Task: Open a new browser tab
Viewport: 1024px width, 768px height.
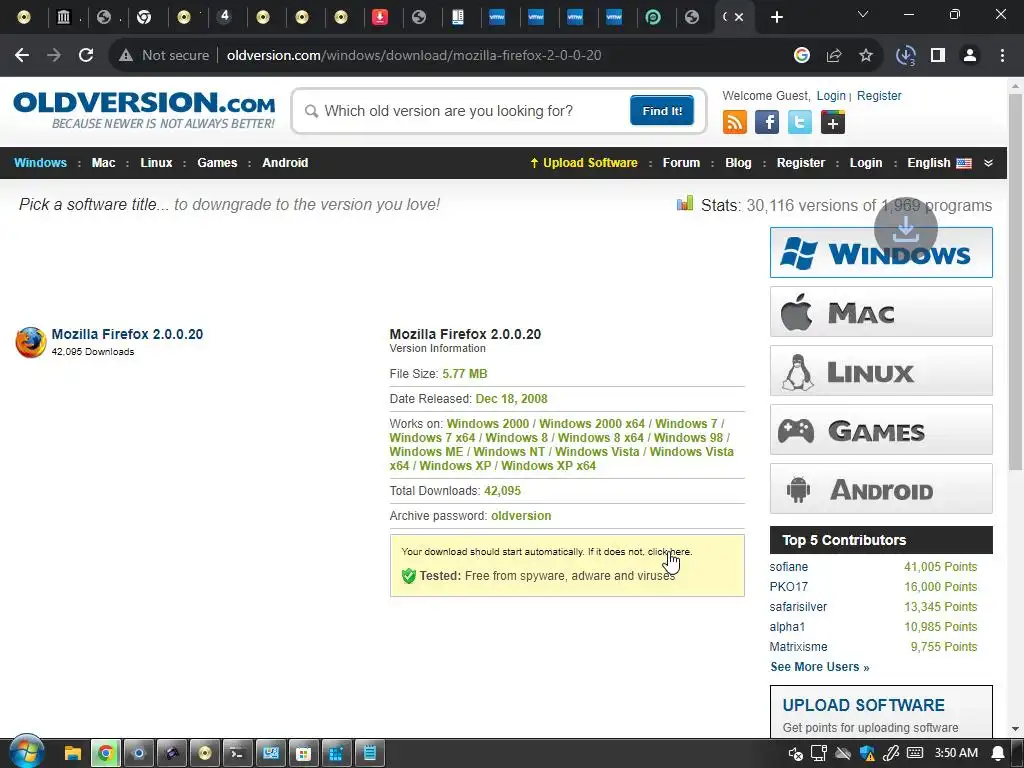Action: coord(776,17)
